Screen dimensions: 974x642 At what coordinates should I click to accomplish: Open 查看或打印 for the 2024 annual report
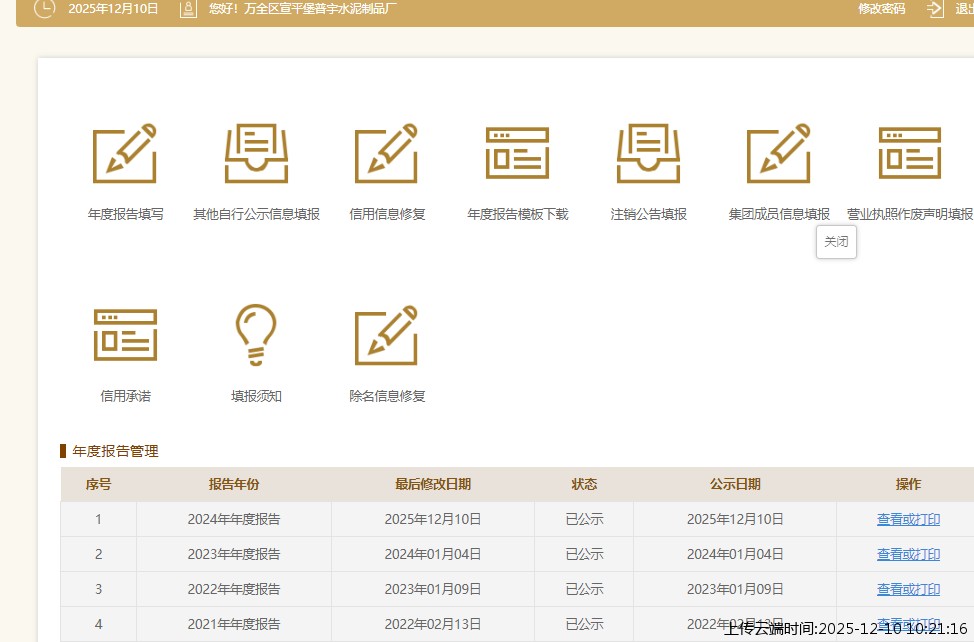[x=908, y=519]
